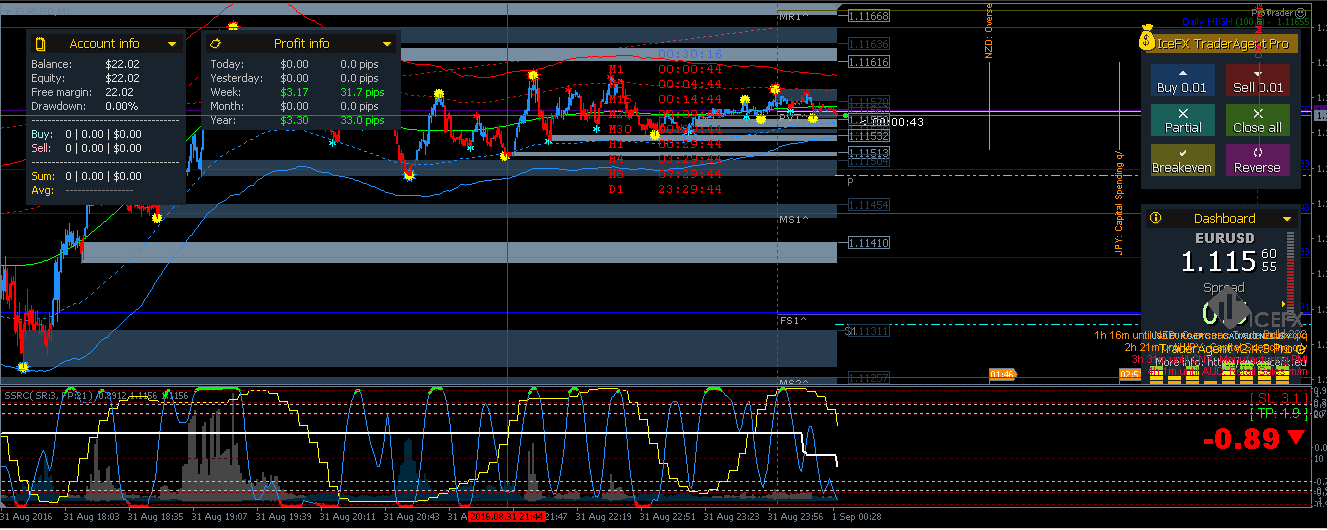Click the Dashboard info circle icon
This screenshot has height=530, width=1327.
1155,218
